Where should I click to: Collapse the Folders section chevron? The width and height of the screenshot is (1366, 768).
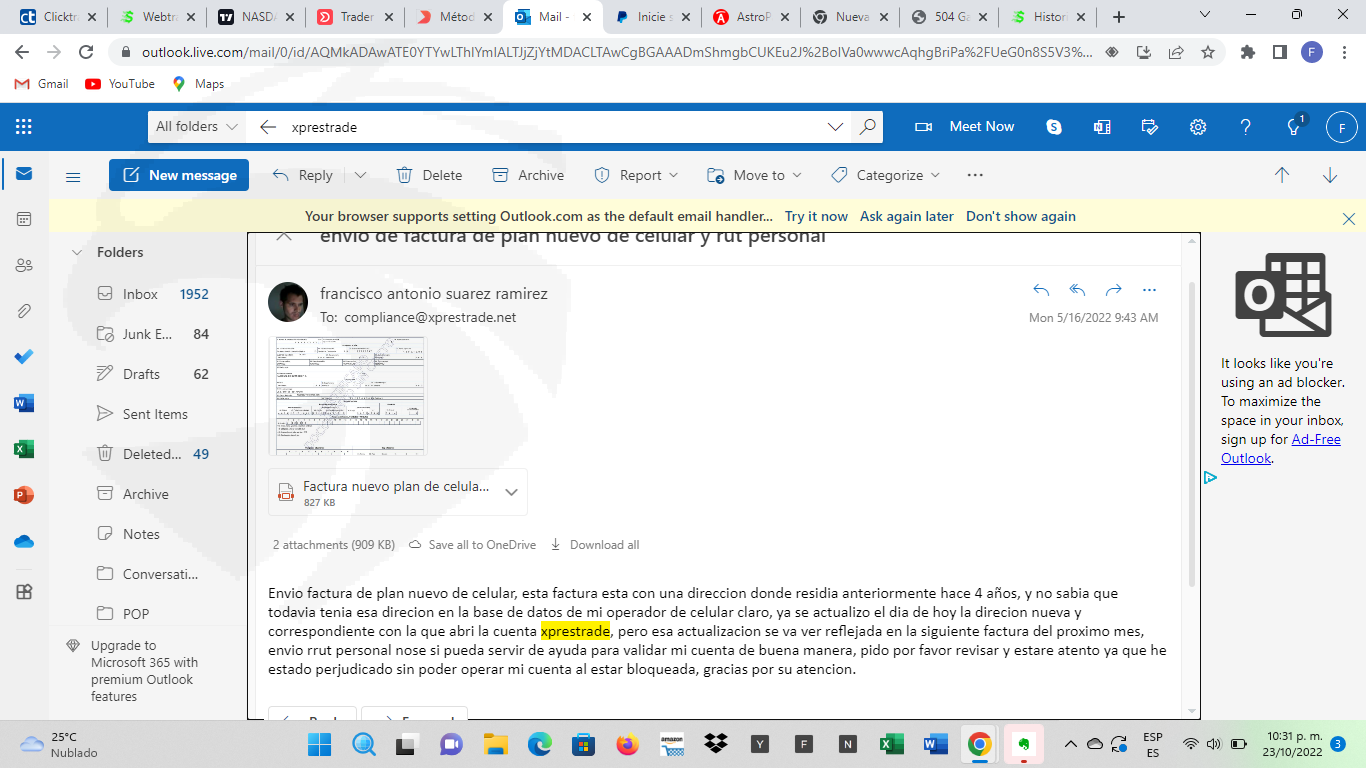pos(77,253)
